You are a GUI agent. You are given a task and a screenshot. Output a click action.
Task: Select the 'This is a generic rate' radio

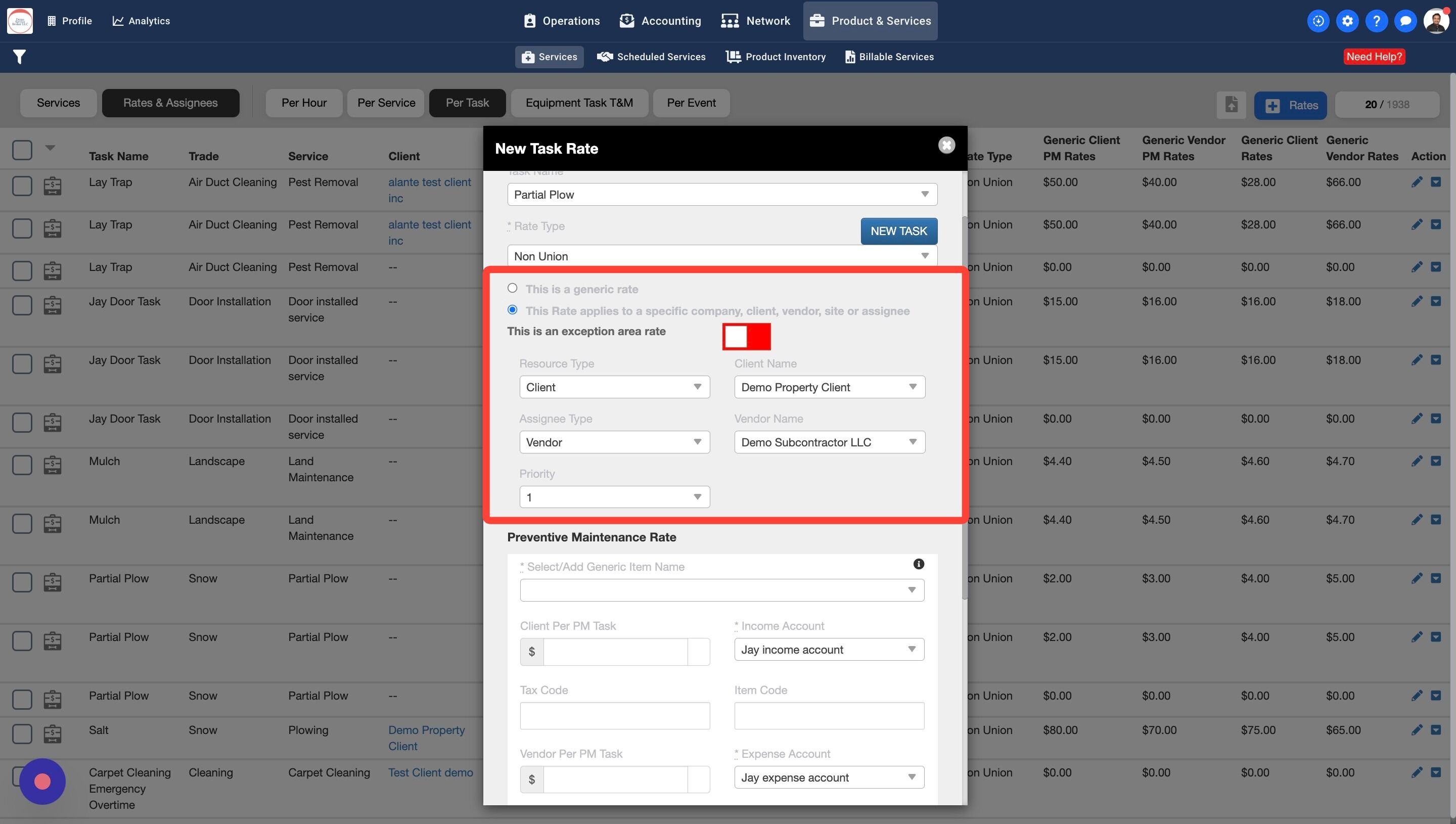(x=513, y=288)
